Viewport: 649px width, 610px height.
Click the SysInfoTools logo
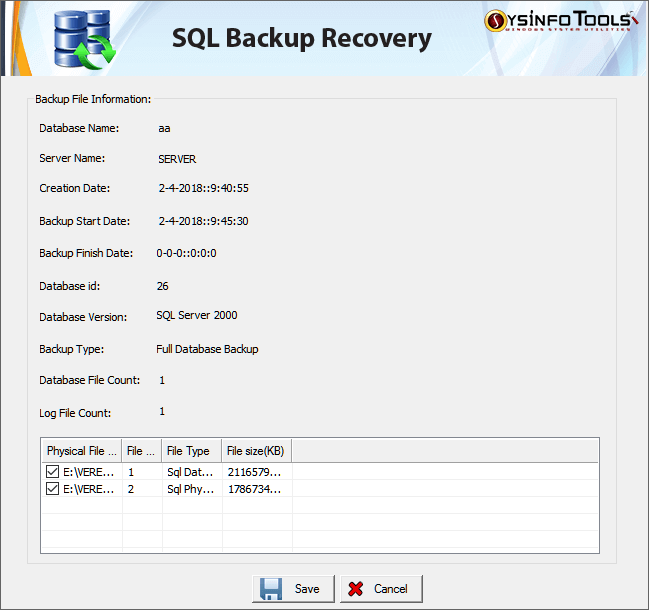(561, 22)
